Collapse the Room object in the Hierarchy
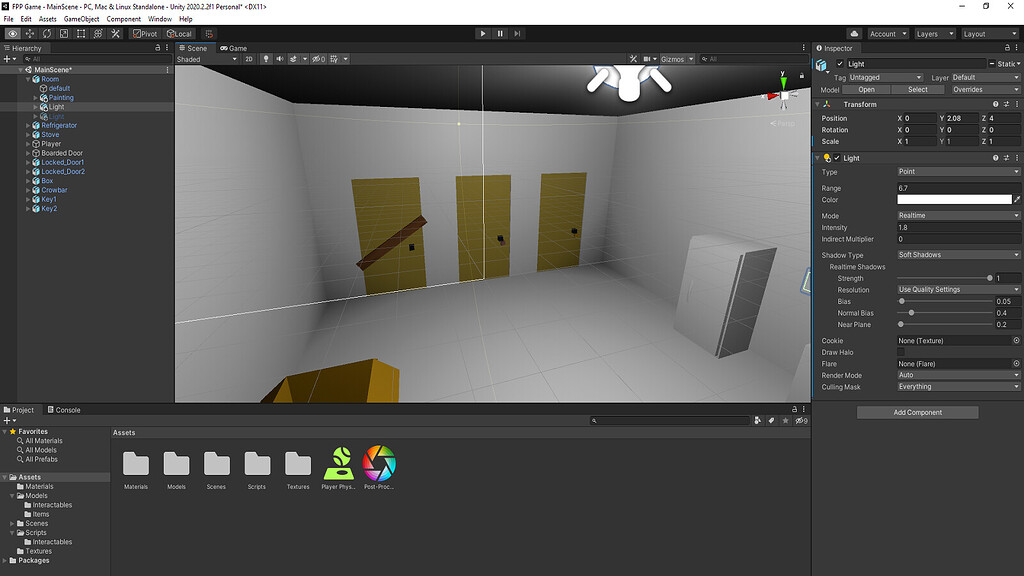 click(27, 78)
